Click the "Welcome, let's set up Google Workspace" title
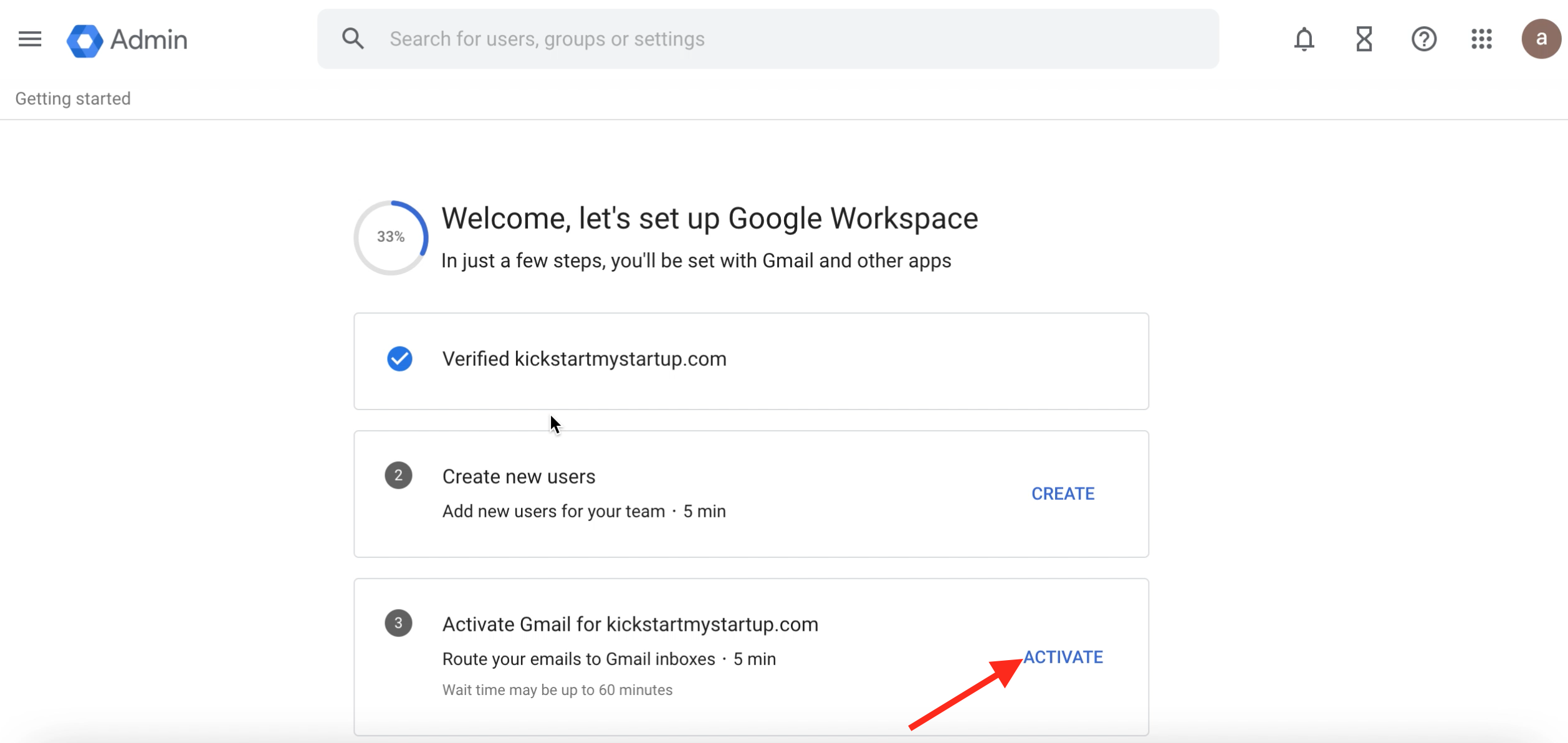 pos(710,219)
